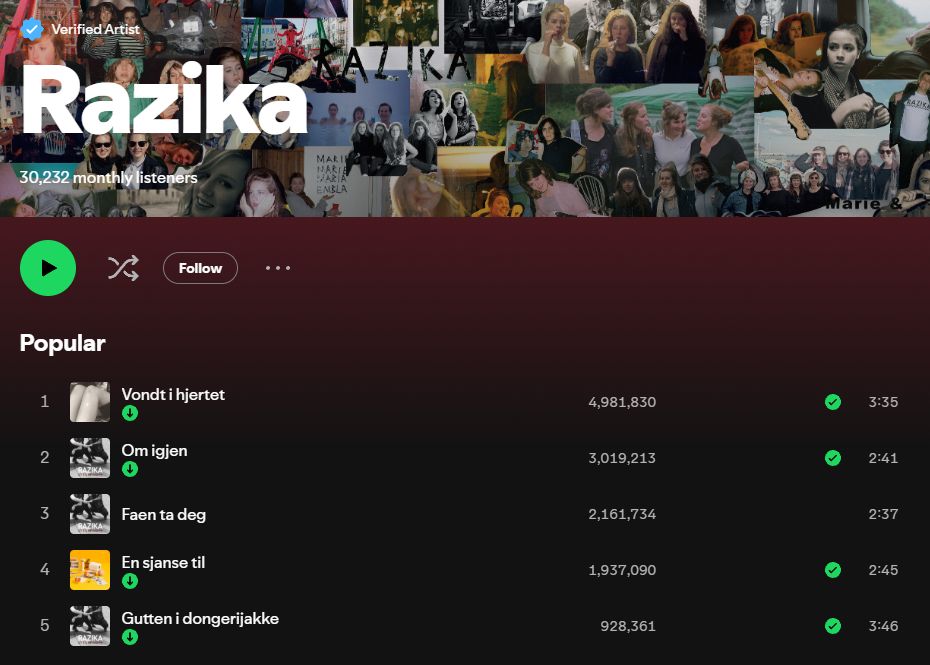
Task: Toggle saved checkmark for Om igjen
Action: click(833, 458)
